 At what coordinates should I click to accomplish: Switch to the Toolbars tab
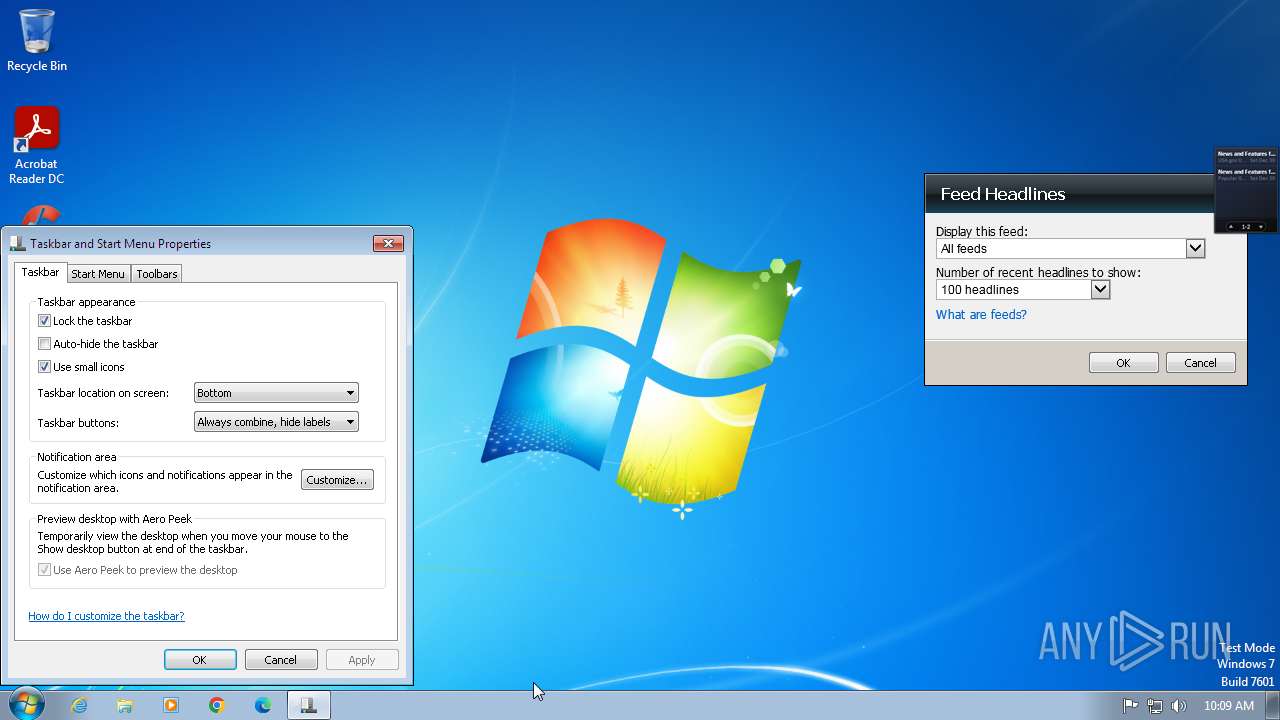(157, 274)
